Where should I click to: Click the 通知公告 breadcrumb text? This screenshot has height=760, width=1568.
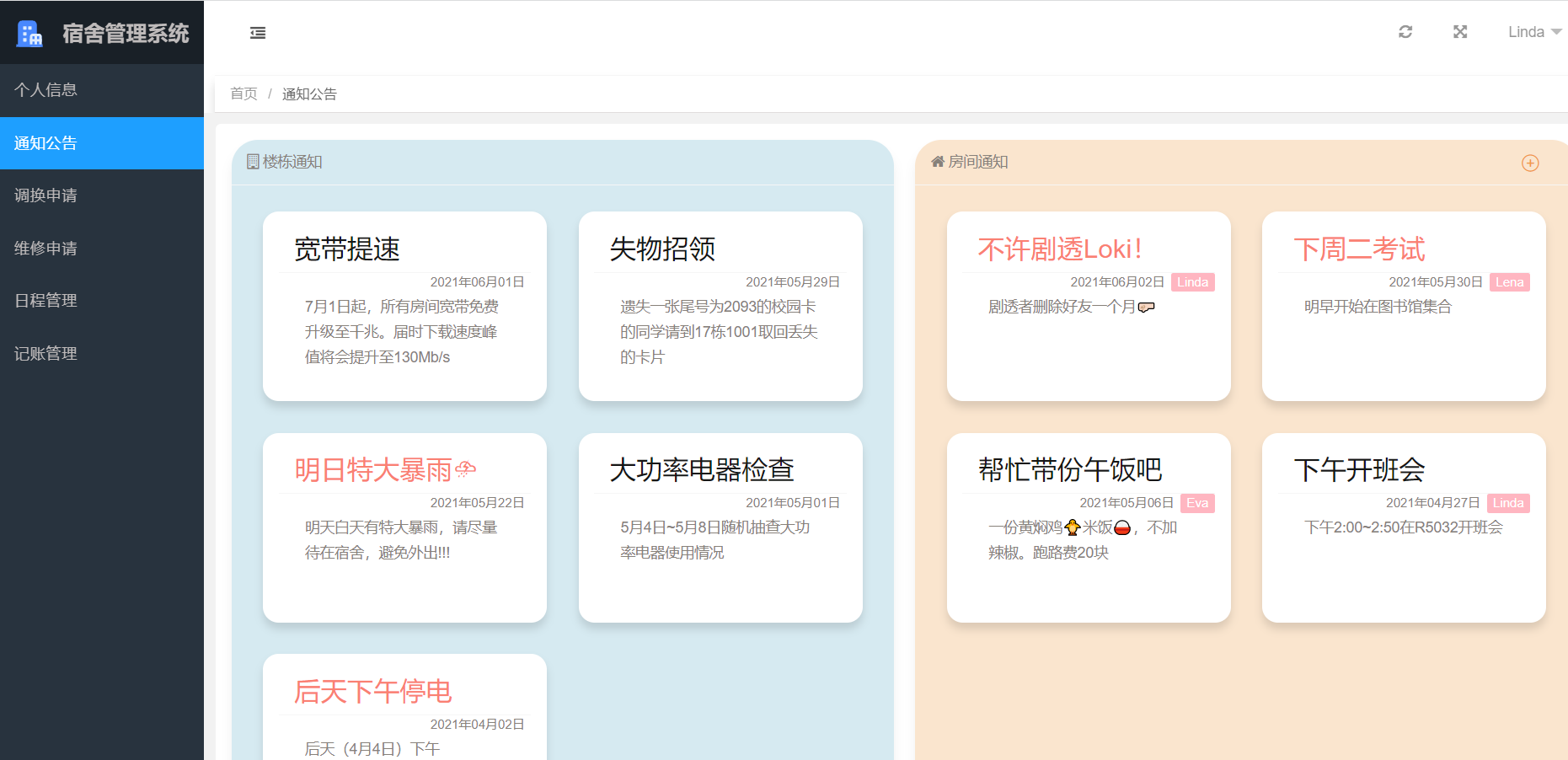(309, 94)
